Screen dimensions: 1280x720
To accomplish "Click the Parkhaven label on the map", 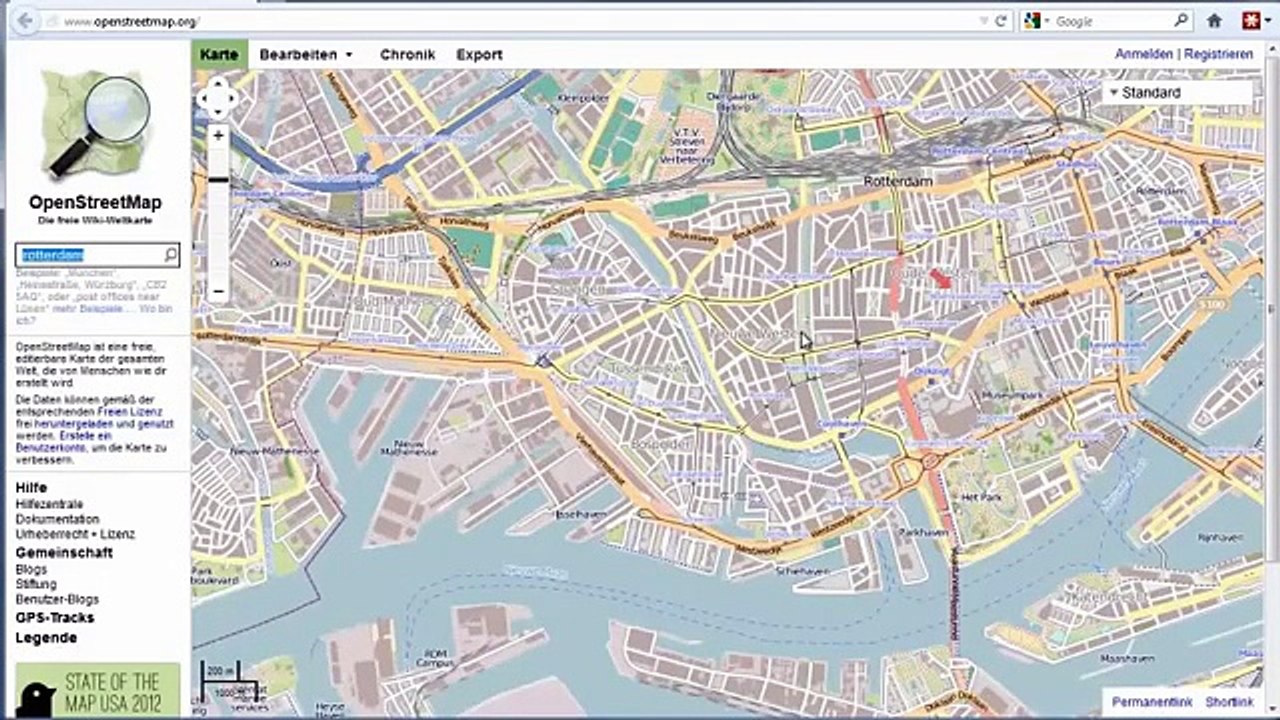I will [x=923, y=533].
